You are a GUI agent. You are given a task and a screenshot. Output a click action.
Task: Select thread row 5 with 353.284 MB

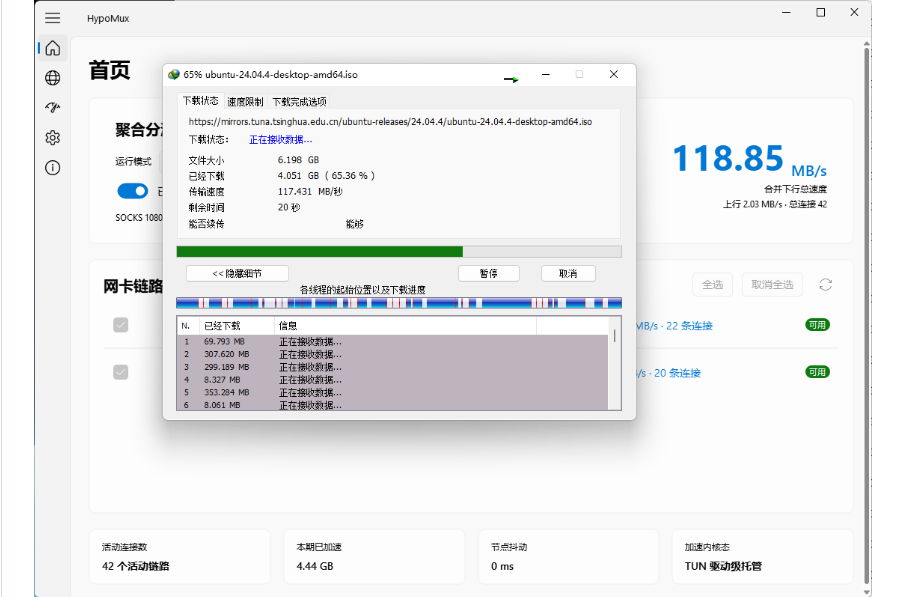point(392,392)
